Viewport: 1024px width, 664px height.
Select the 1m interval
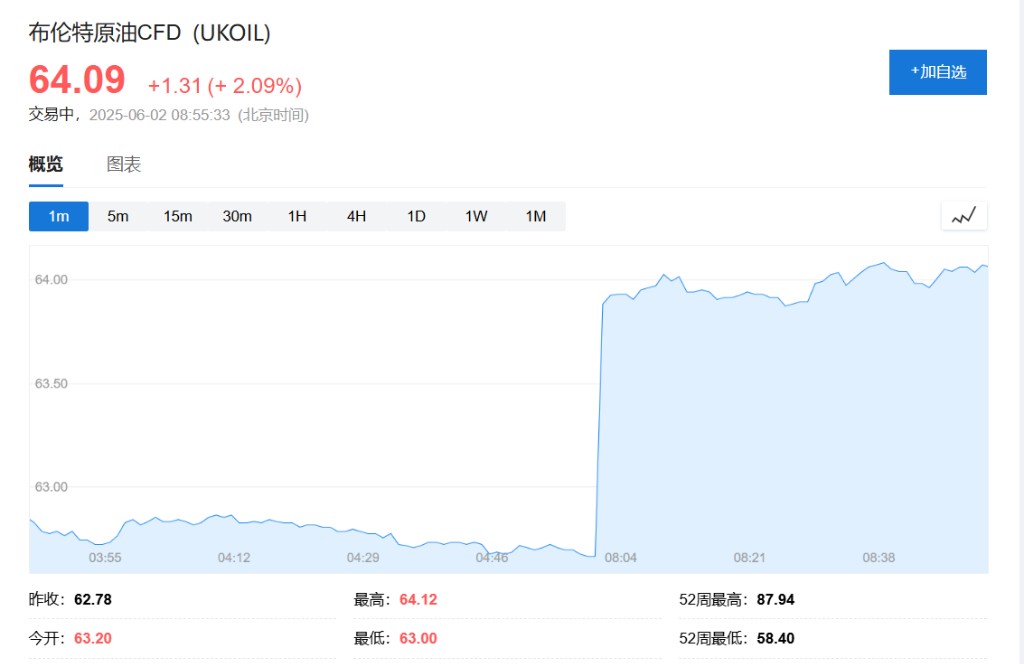(x=59, y=216)
